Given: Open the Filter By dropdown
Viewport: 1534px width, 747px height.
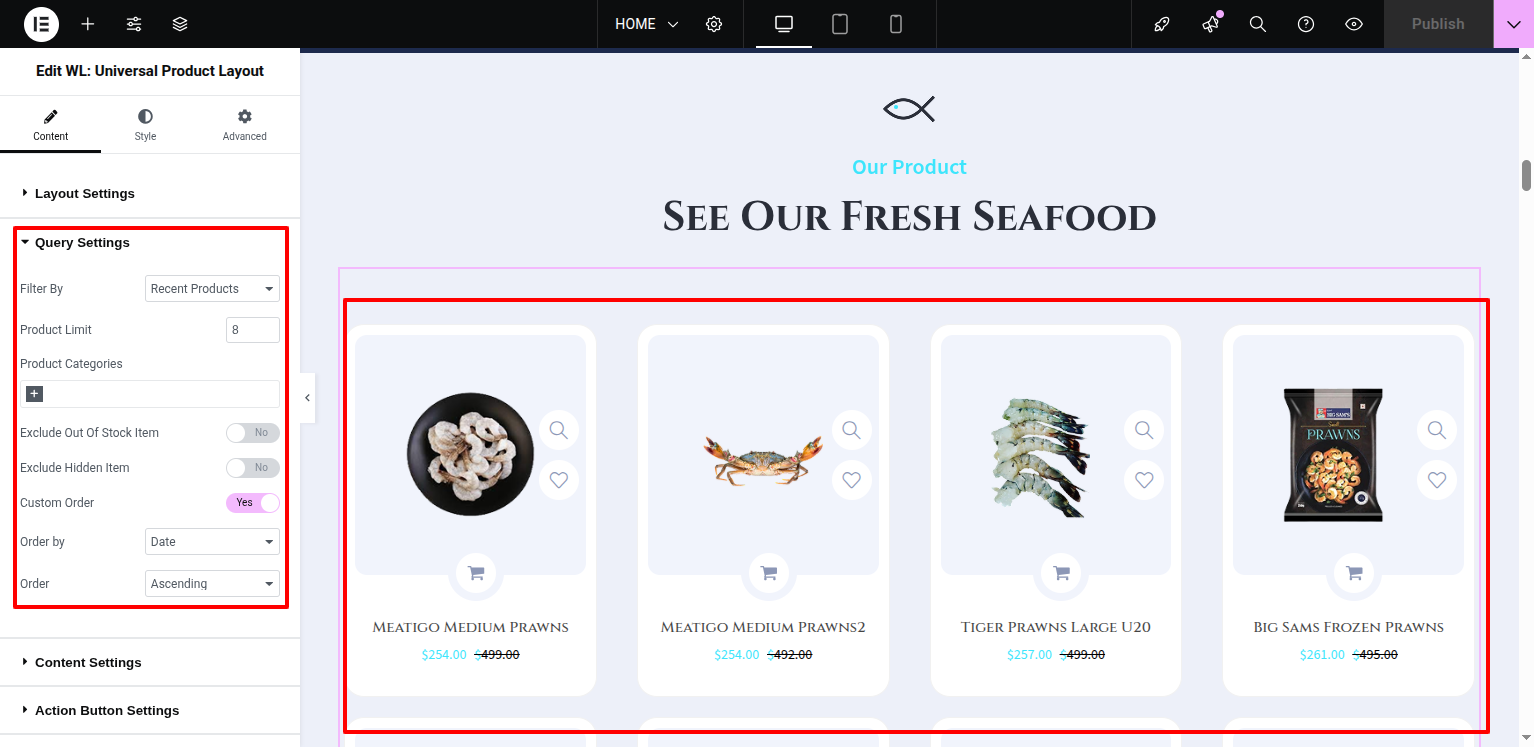Looking at the screenshot, I should (212, 289).
